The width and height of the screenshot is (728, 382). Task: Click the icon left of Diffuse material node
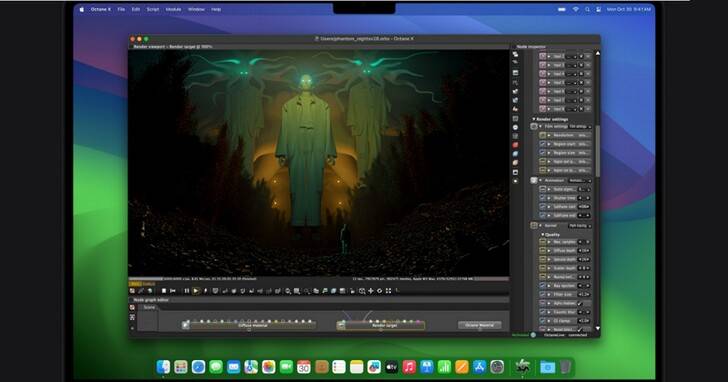tap(186, 325)
